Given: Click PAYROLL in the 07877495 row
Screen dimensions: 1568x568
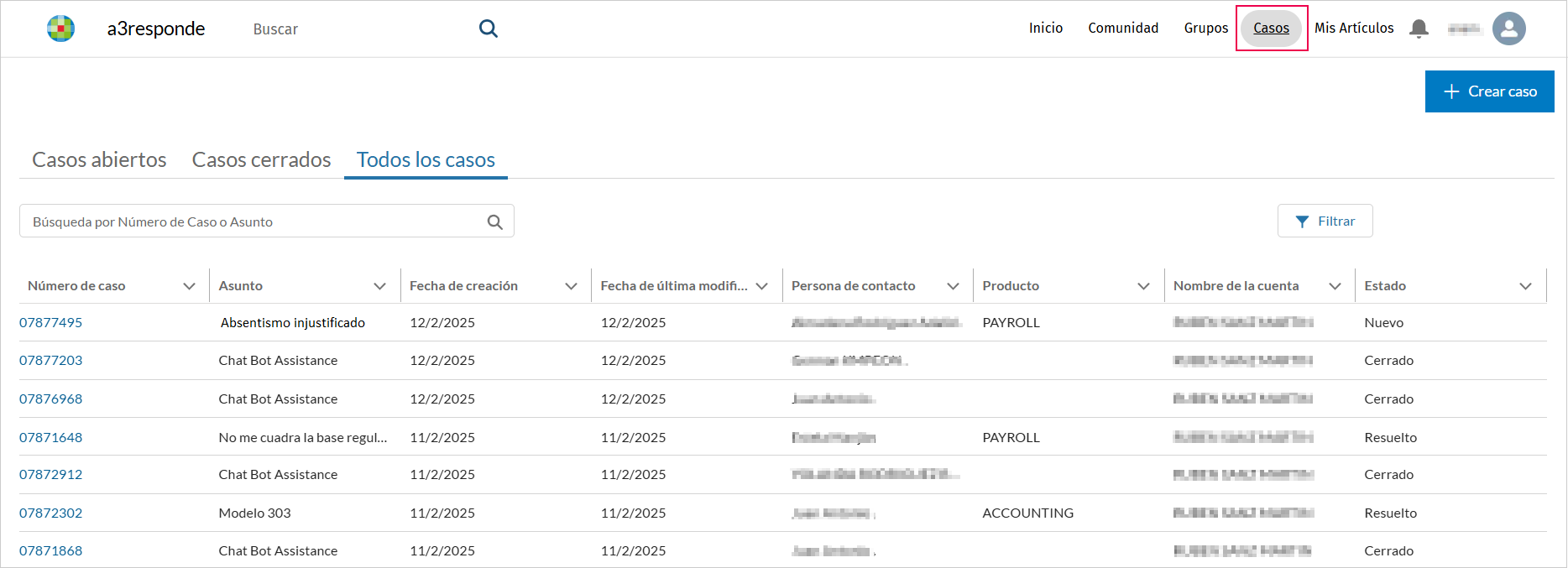Looking at the screenshot, I should tap(1011, 322).
